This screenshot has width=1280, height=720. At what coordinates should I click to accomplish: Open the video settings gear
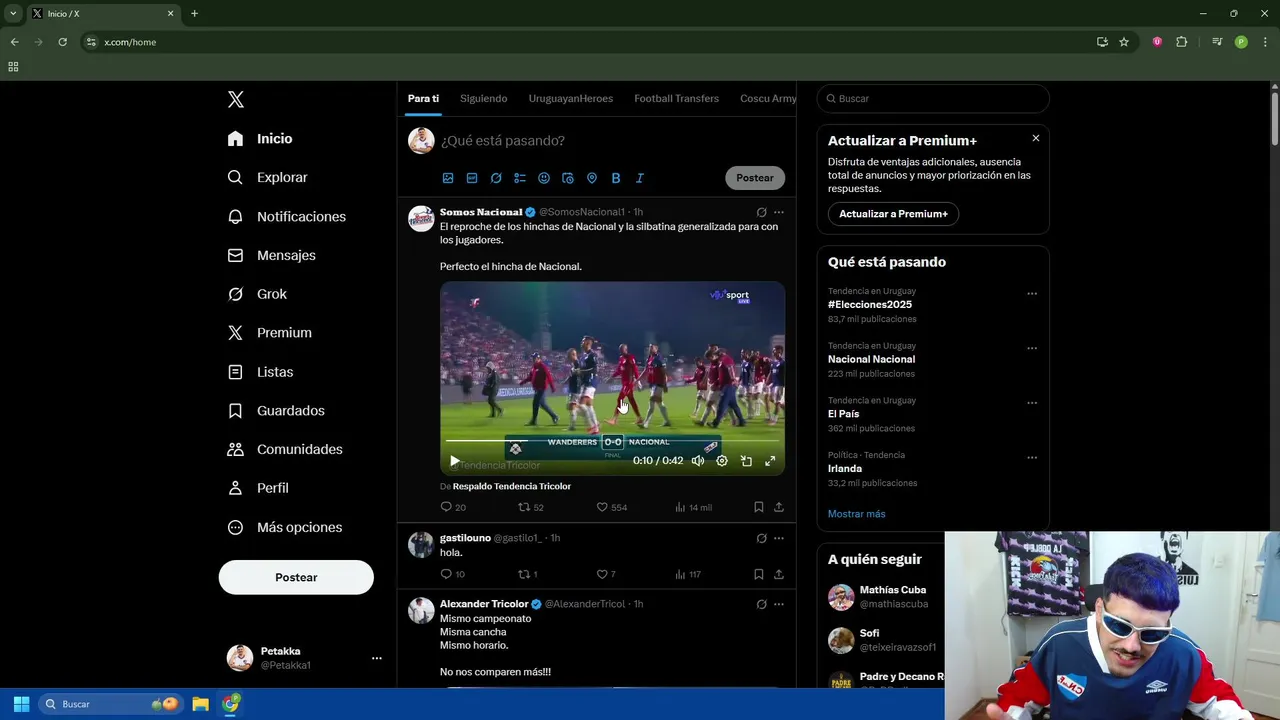pyautogui.click(x=722, y=461)
